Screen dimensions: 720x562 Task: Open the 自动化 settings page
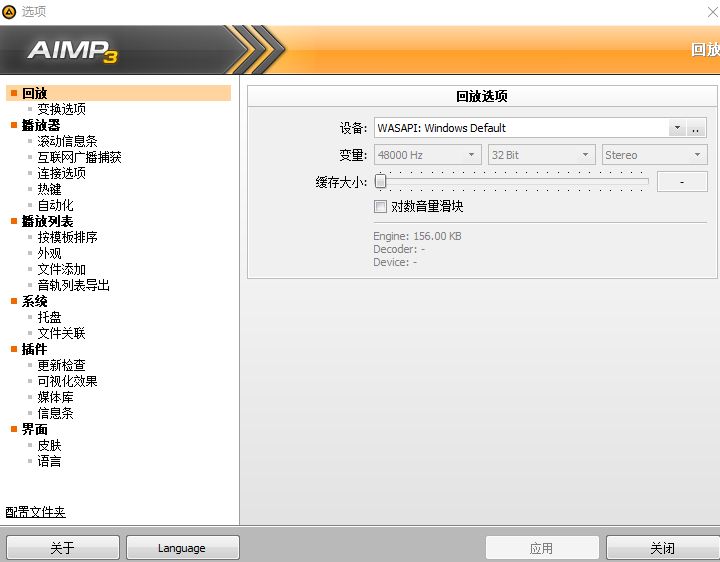(x=56, y=205)
